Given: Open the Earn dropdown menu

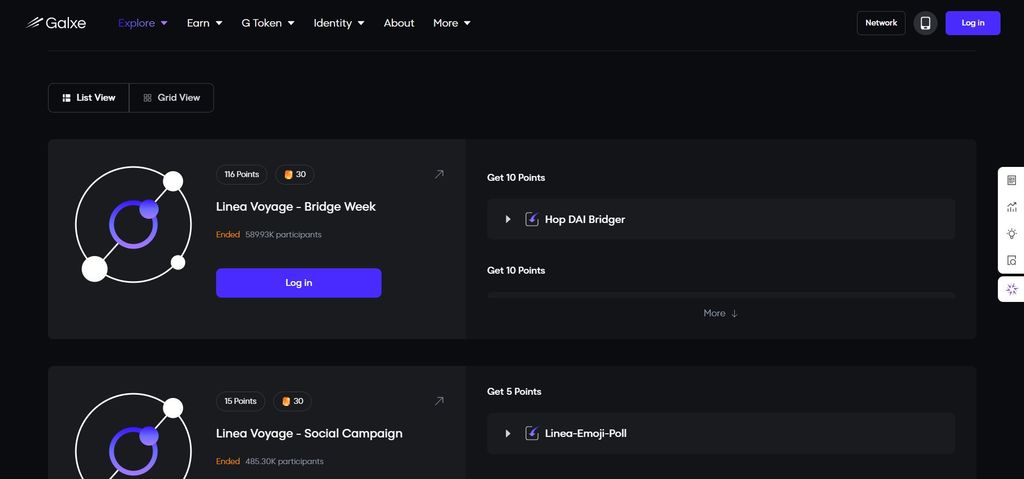Looking at the screenshot, I should (x=204, y=23).
